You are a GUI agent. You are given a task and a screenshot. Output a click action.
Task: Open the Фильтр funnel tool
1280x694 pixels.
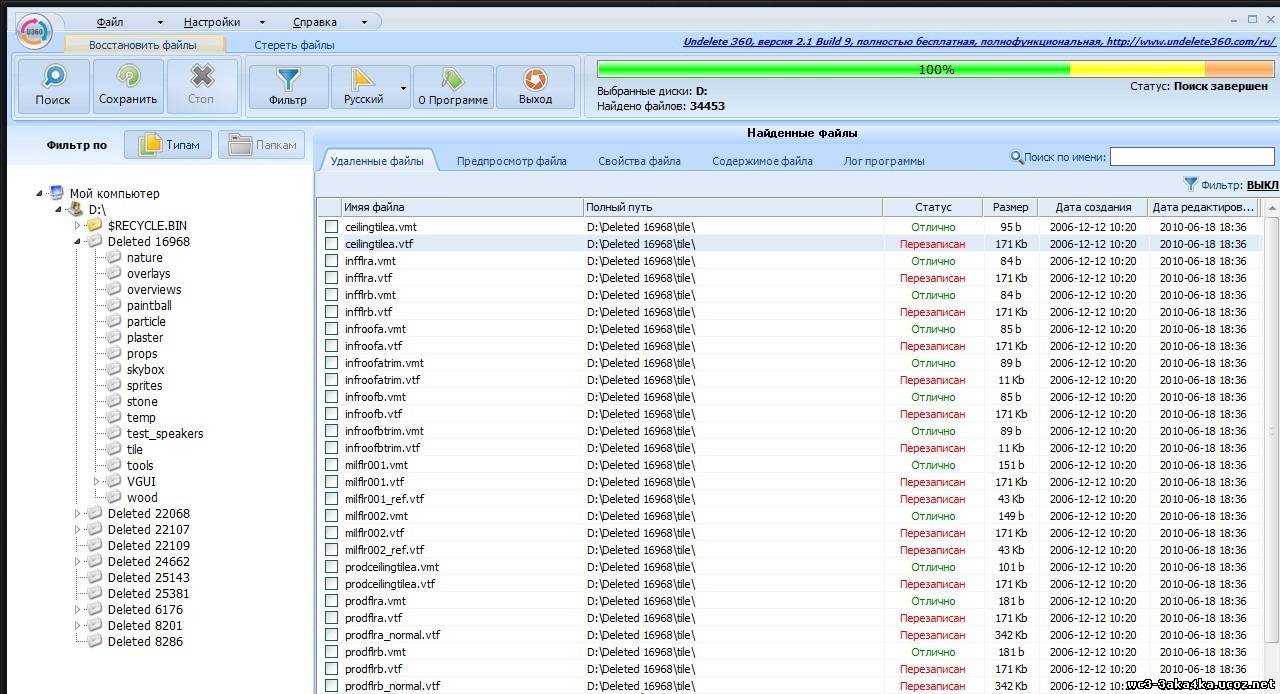[x=288, y=86]
